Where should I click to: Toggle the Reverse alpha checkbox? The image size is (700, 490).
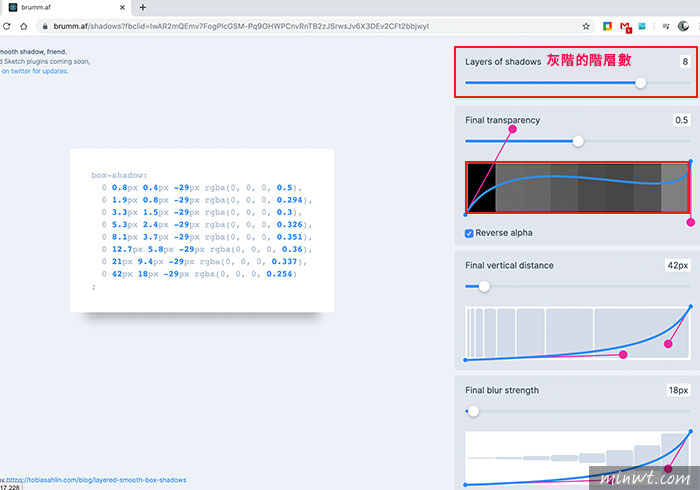coord(469,233)
